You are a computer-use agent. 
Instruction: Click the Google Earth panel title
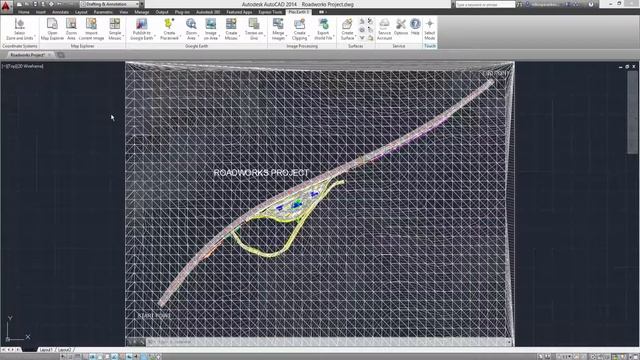point(197,46)
